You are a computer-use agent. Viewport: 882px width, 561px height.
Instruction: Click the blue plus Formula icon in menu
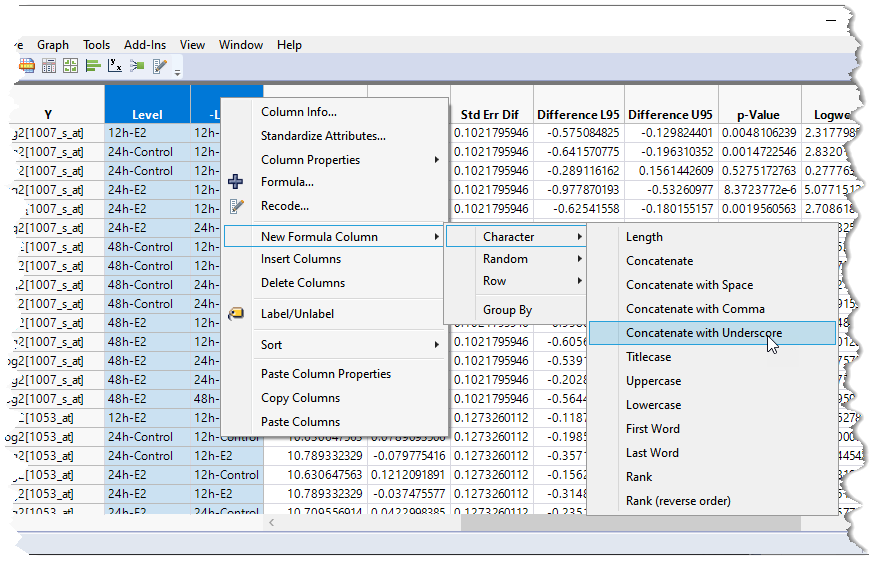(x=236, y=182)
